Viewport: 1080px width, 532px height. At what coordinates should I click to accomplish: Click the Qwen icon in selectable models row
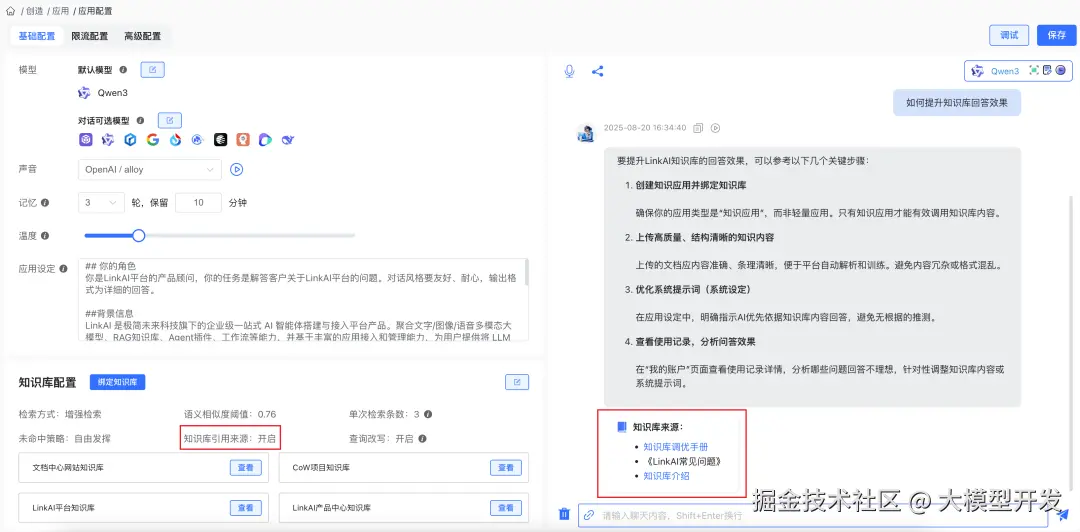tap(107, 140)
